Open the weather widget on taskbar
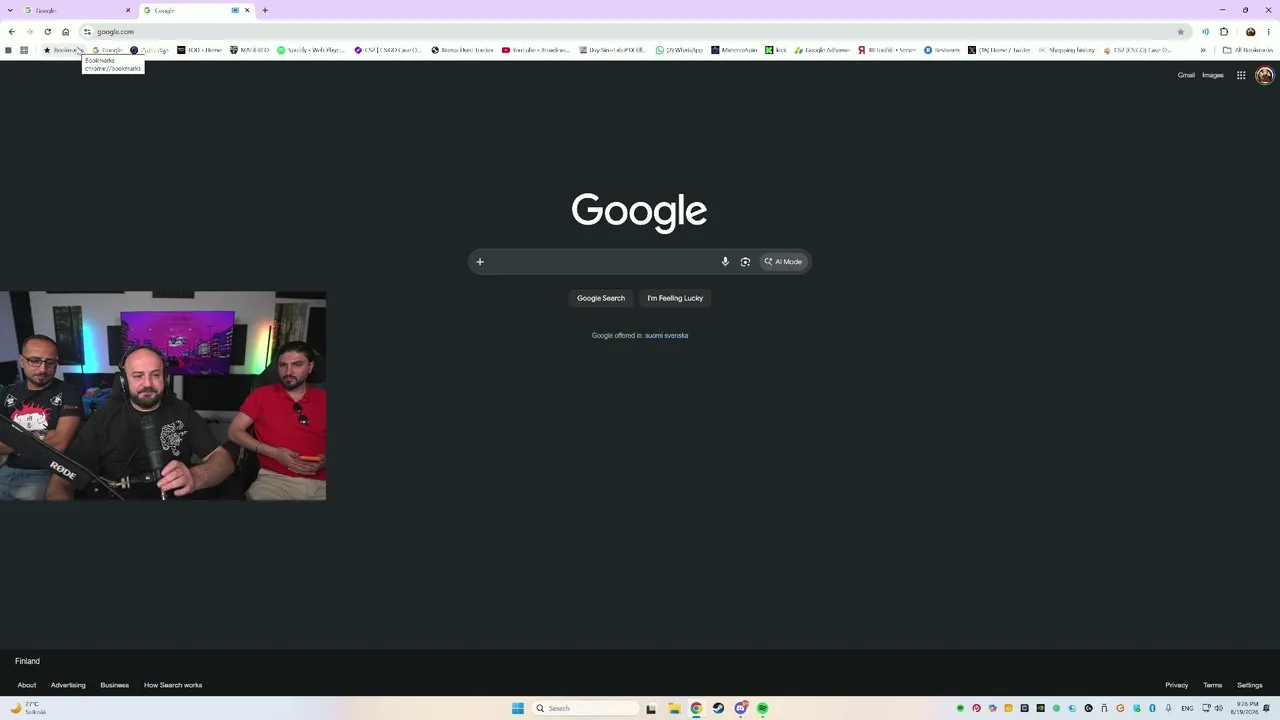This screenshot has height=720, width=1280. coord(28,708)
